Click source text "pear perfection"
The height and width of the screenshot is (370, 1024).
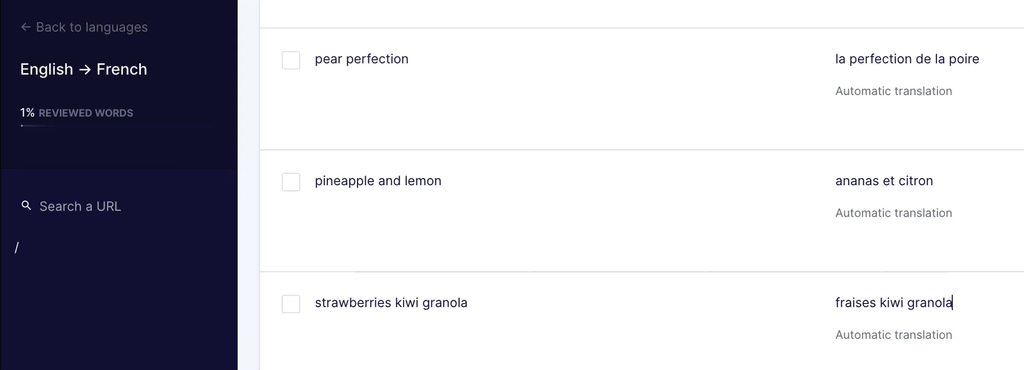(362, 59)
